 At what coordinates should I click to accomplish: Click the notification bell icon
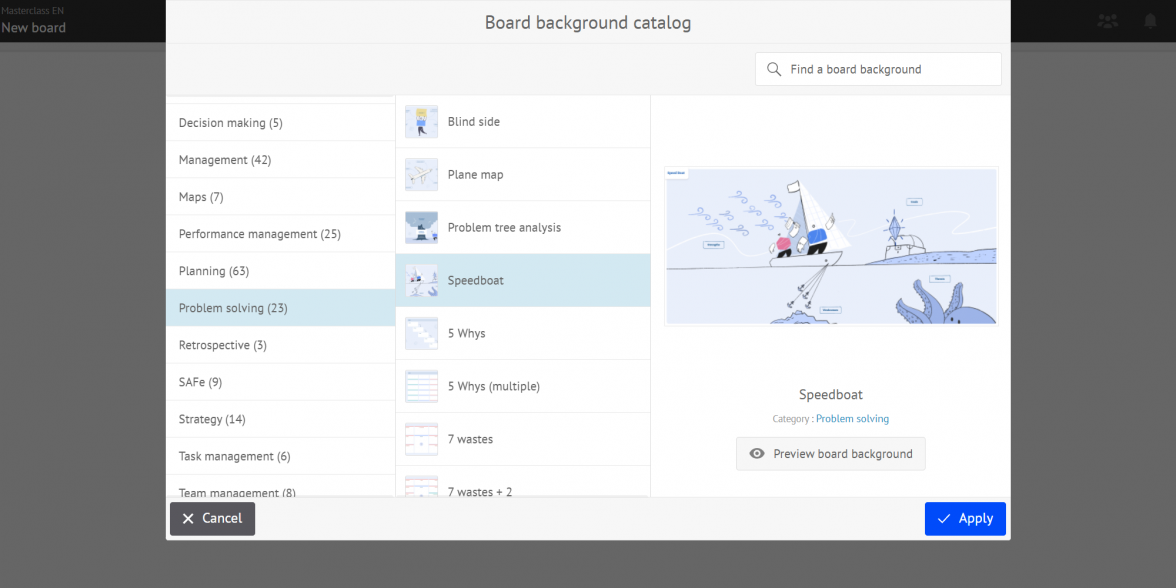pyautogui.click(x=1151, y=21)
